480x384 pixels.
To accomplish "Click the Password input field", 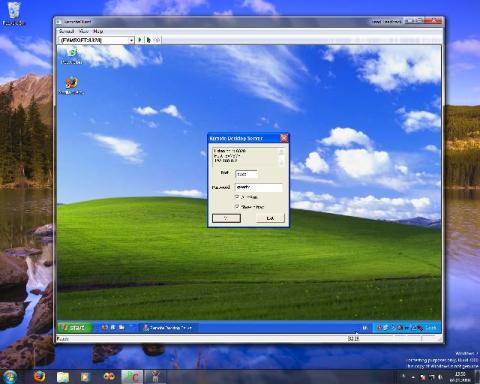I will click(259, 187).
